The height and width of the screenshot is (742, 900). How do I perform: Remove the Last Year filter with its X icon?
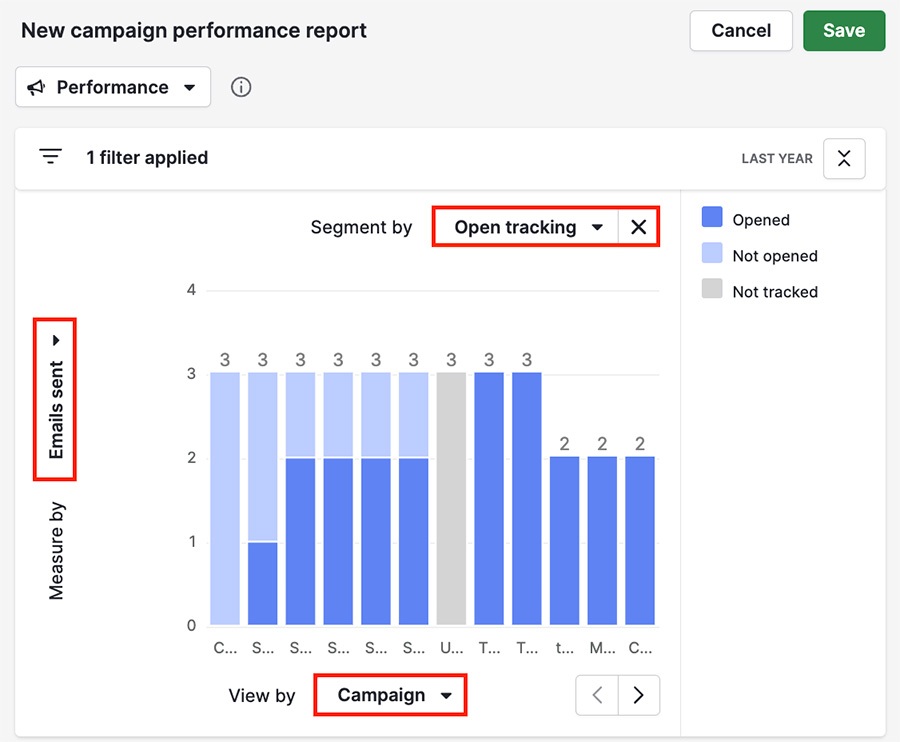pos(844,158)
